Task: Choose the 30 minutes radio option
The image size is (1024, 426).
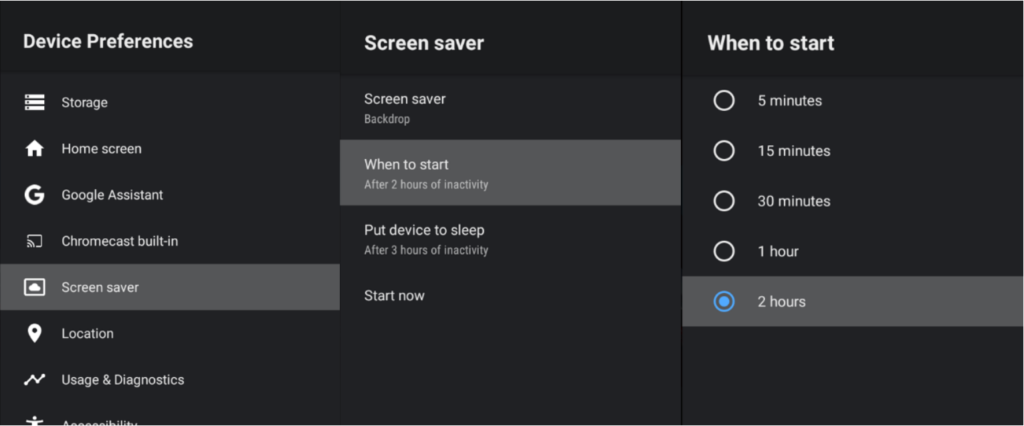Action: coord(724,201)
